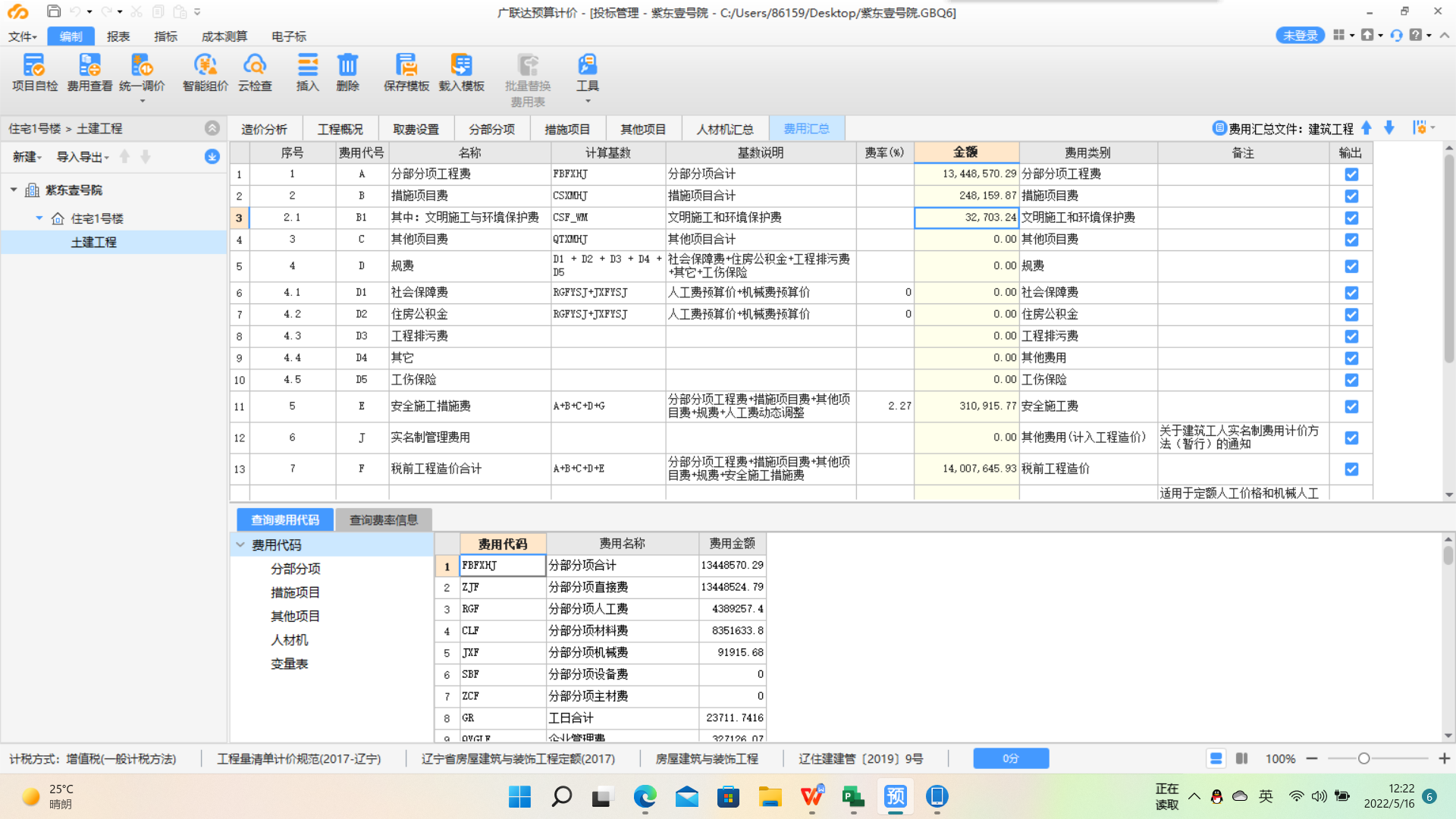
Task: Select the 32,703.24 amount cell
Action: point(966,218)
